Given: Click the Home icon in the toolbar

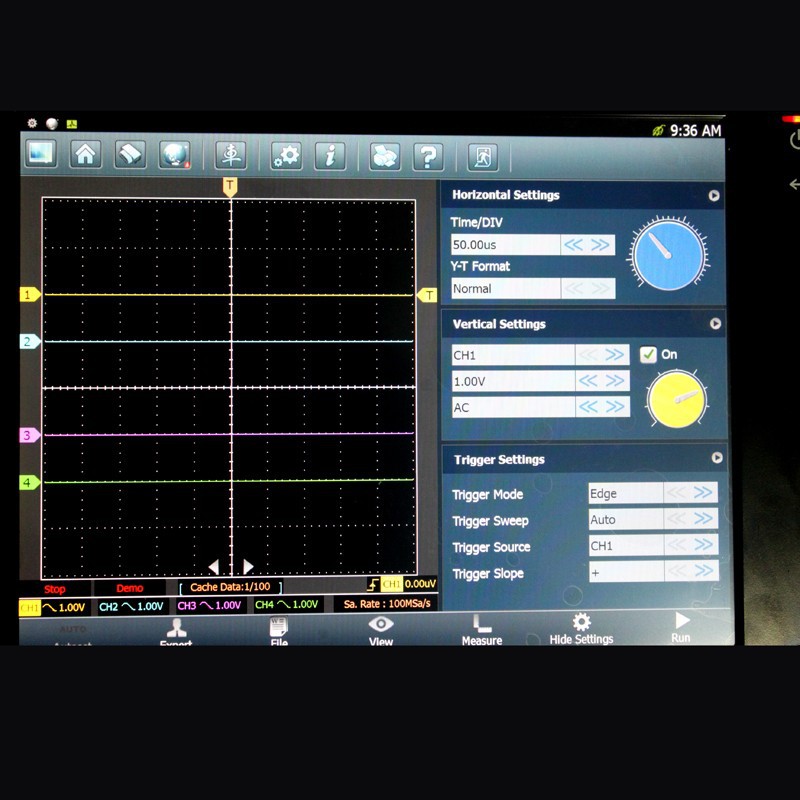Looking at the screenshot, I should click(86, 155).
